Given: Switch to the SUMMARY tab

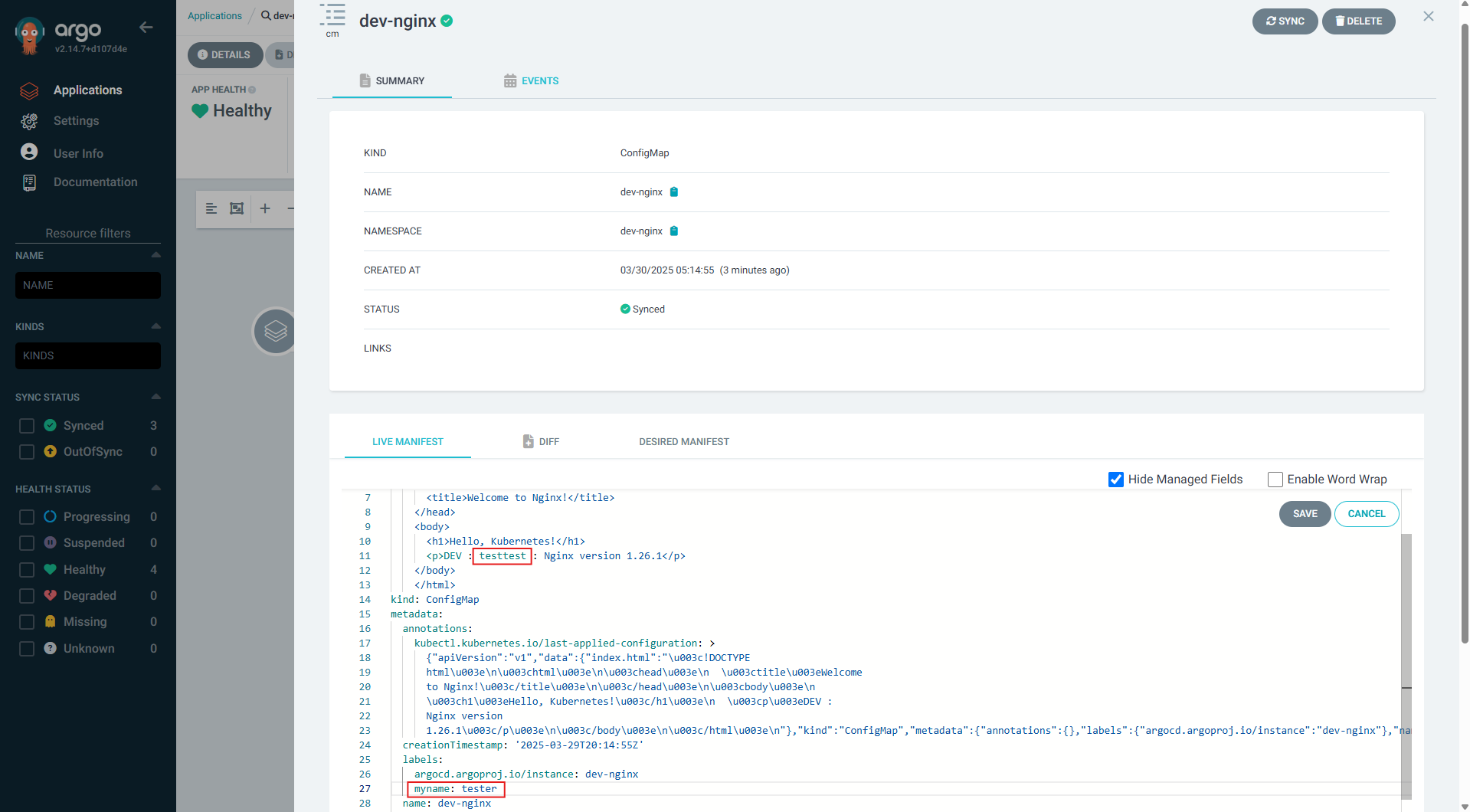Looking at the screenshot, I should pos(392,81).
